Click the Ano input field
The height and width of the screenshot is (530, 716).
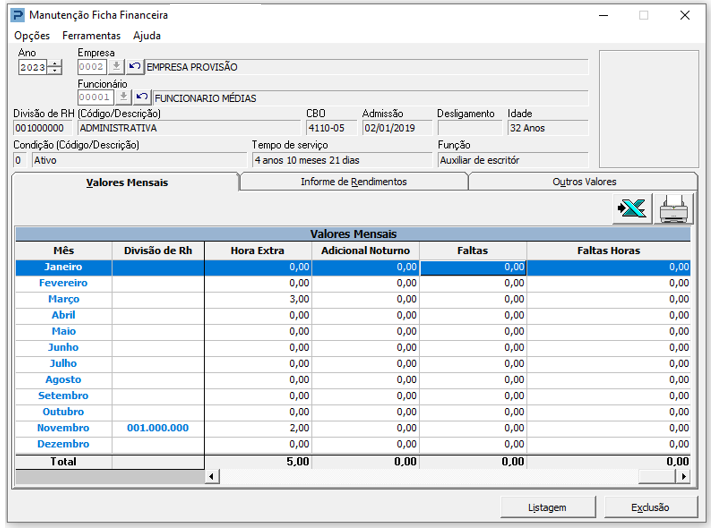[x=33, y=67]
